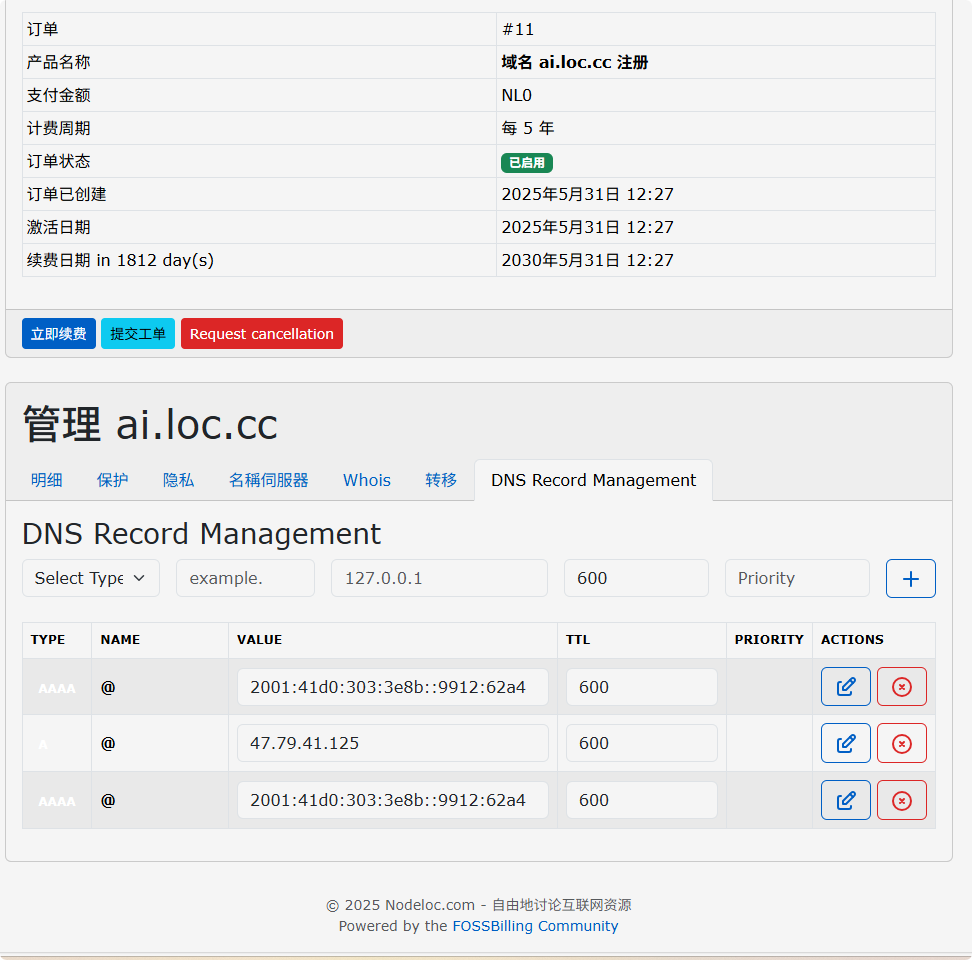Click the TTL column header
The width and height of the screenshot is (972, 960).
click(578, 640)
